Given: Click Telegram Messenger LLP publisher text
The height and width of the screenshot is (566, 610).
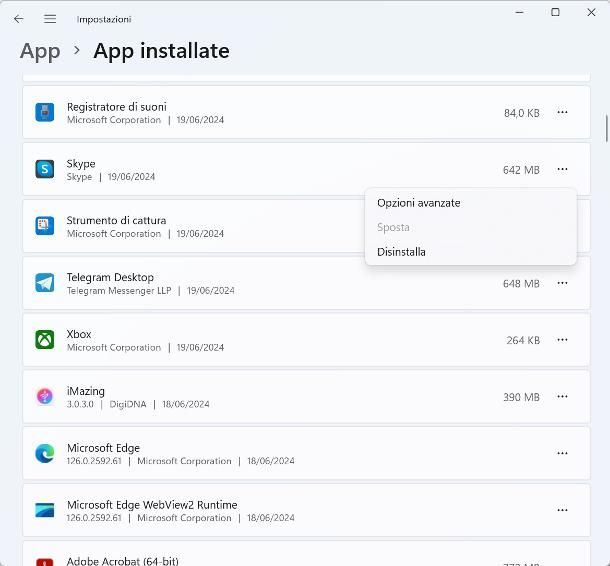Looking at the screenshot, I should [x=119, y=291].
